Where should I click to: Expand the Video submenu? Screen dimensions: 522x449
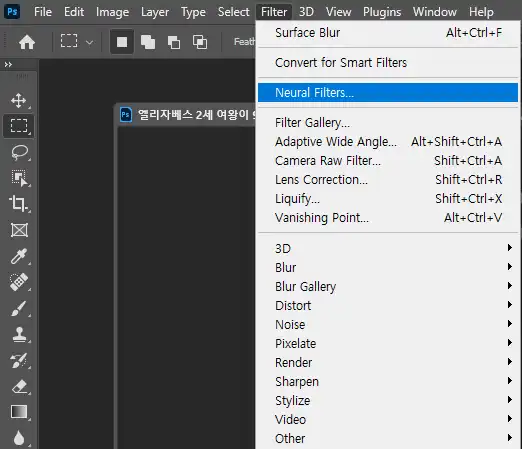(388, 419)
